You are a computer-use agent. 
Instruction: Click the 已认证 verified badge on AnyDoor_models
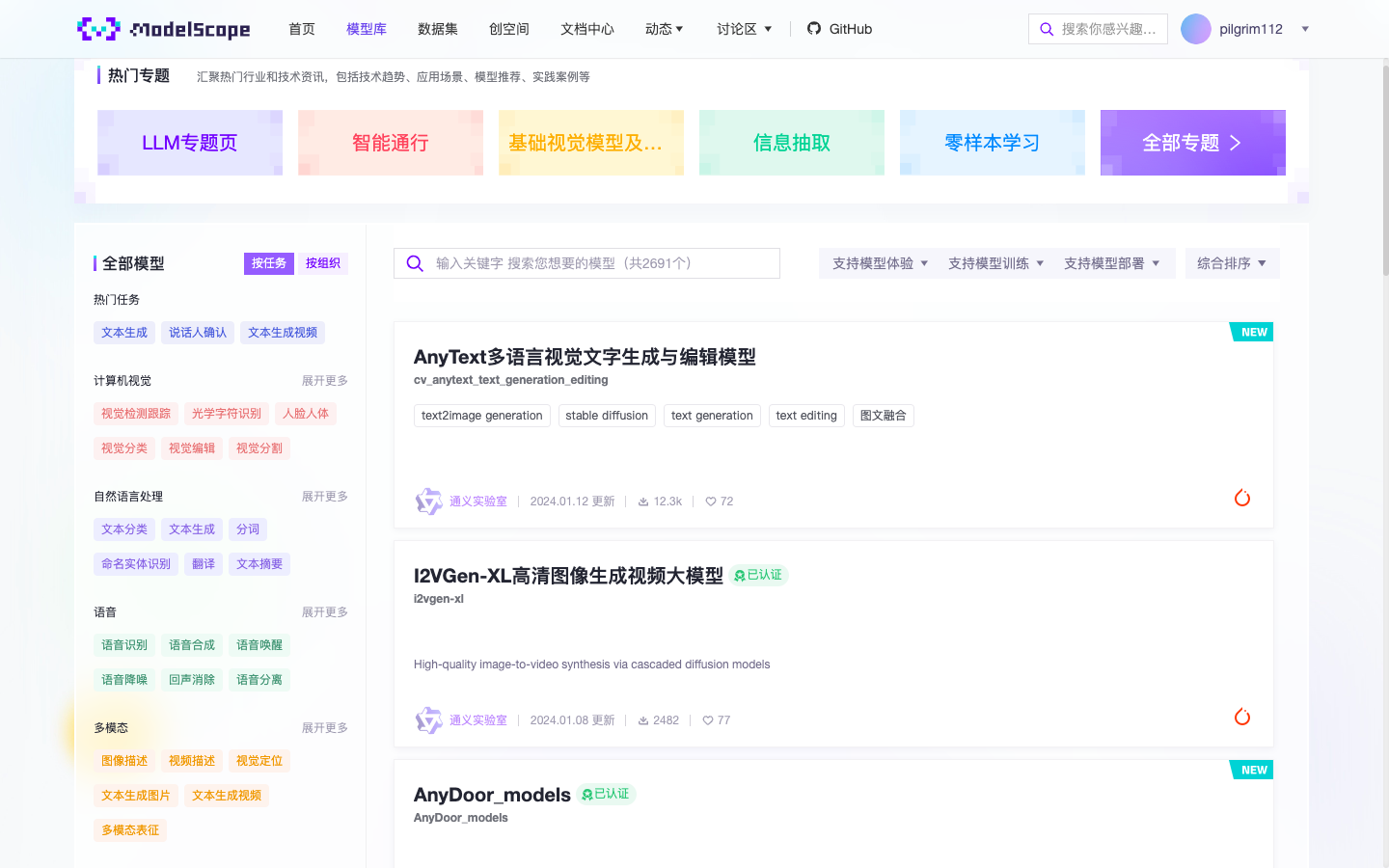[606, 794]
